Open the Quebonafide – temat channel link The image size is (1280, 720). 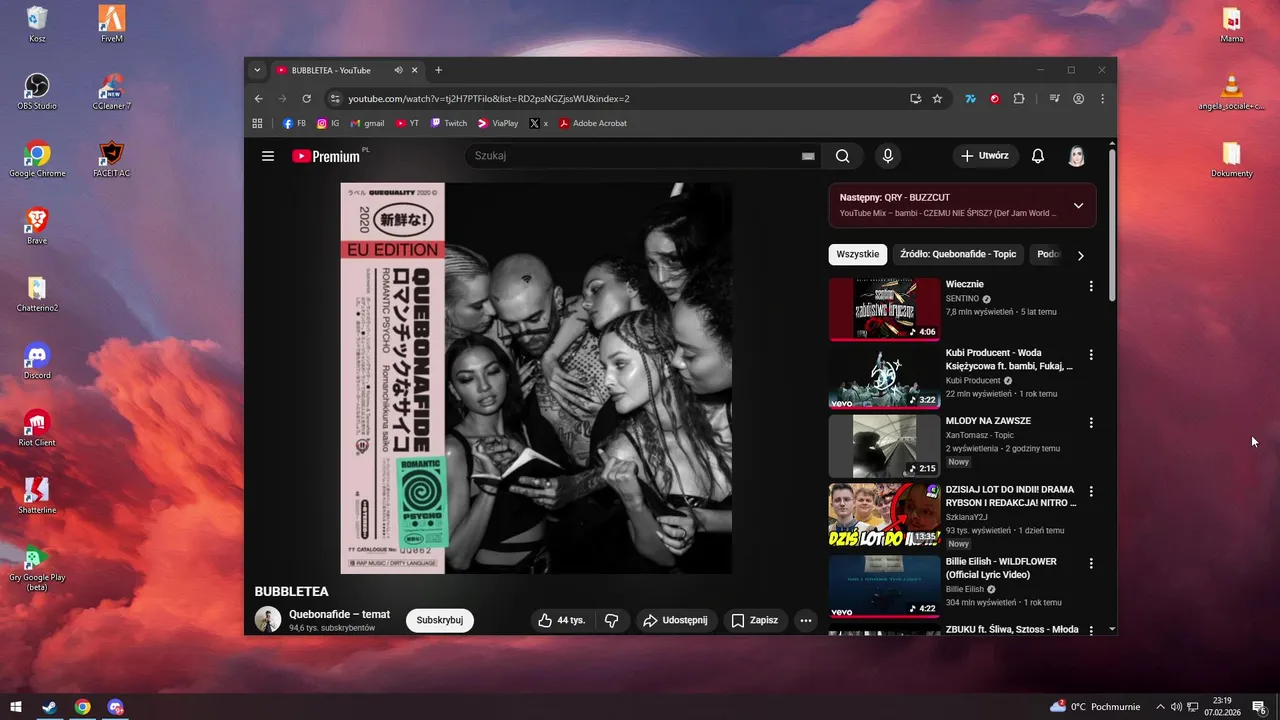(x=340, y=614)
